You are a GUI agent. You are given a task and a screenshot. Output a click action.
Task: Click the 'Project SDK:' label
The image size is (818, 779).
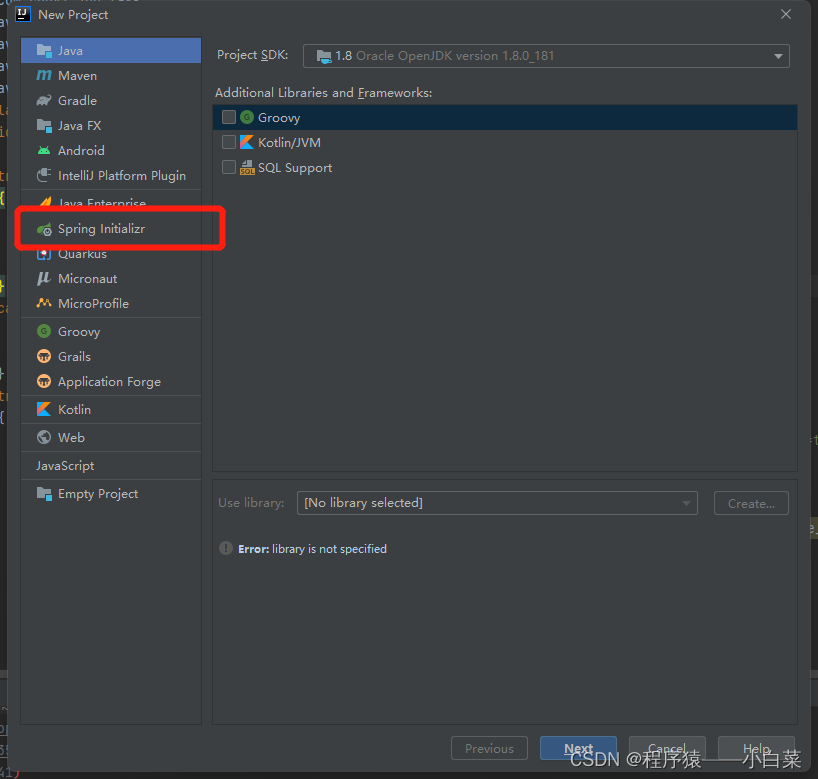click(x=252, y=55)
